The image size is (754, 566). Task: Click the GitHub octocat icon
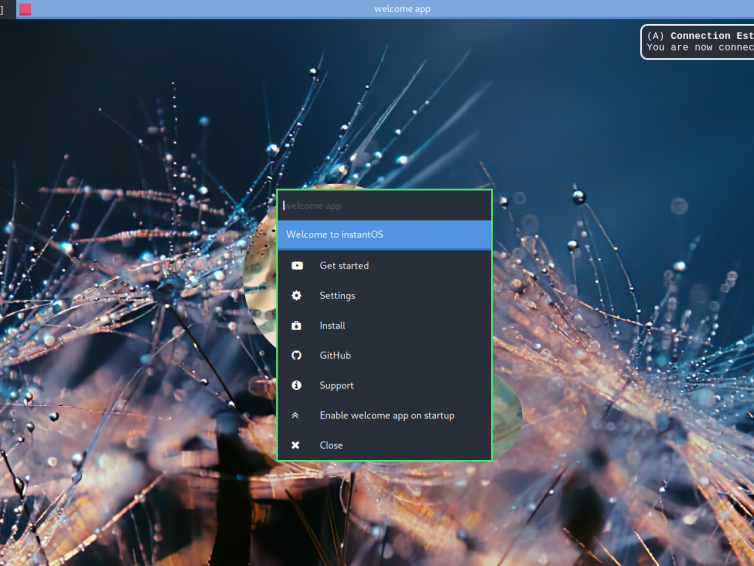[296, 356]
